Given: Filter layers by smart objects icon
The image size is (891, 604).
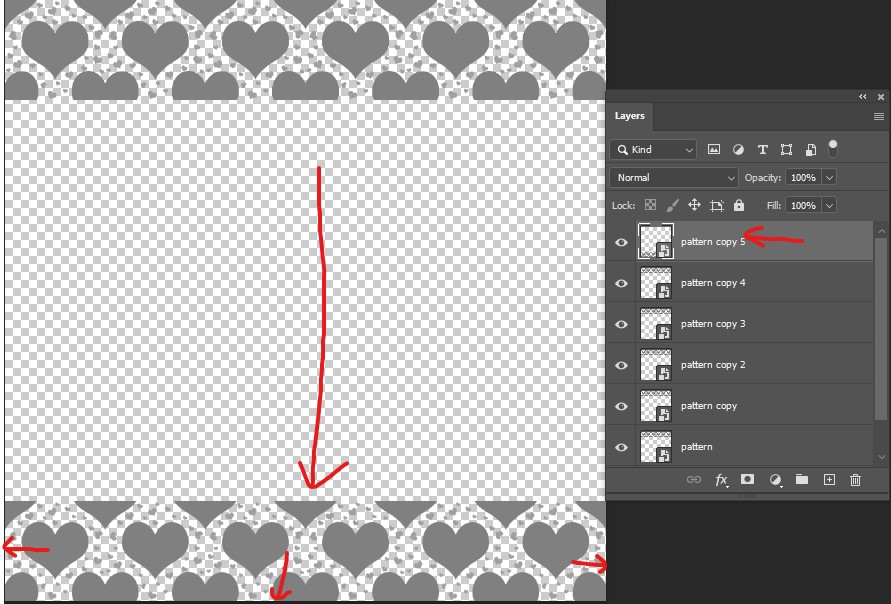Looking at the screenshot, I should tap(811, 149).
